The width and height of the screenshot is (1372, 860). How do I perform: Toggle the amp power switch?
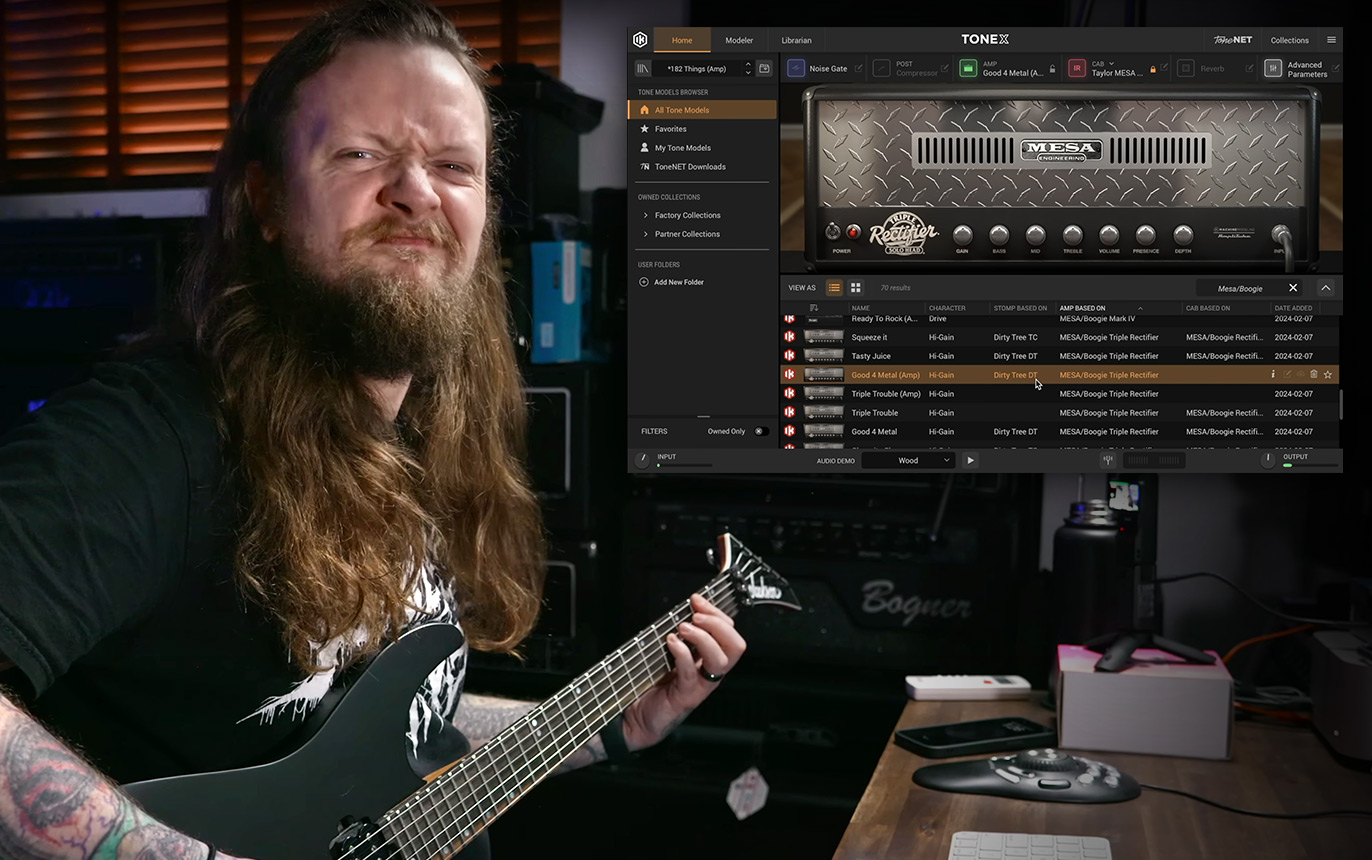point(854,233)
